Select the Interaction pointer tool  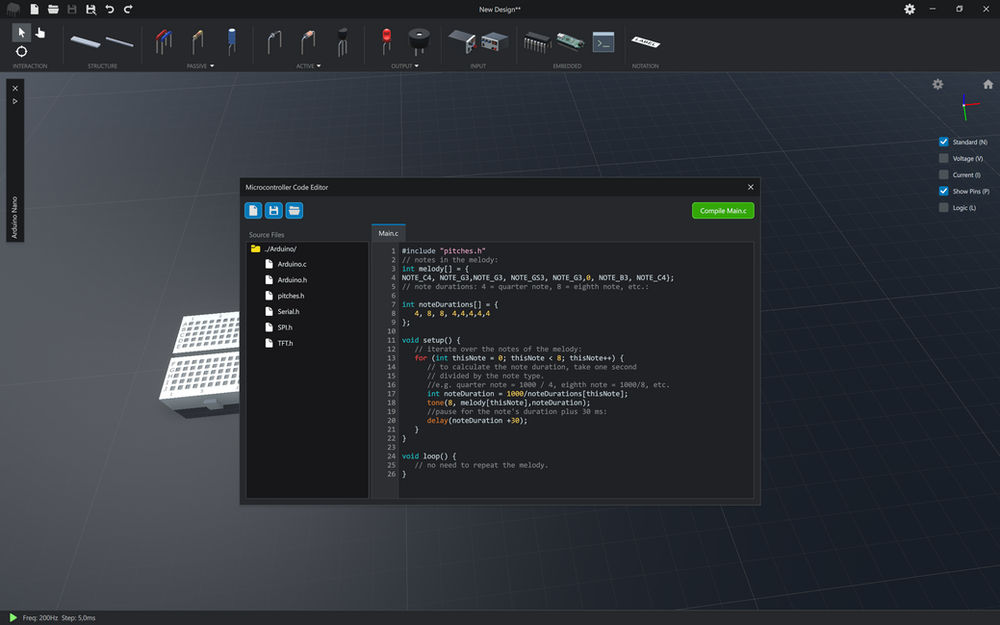(x=21, y=33)
